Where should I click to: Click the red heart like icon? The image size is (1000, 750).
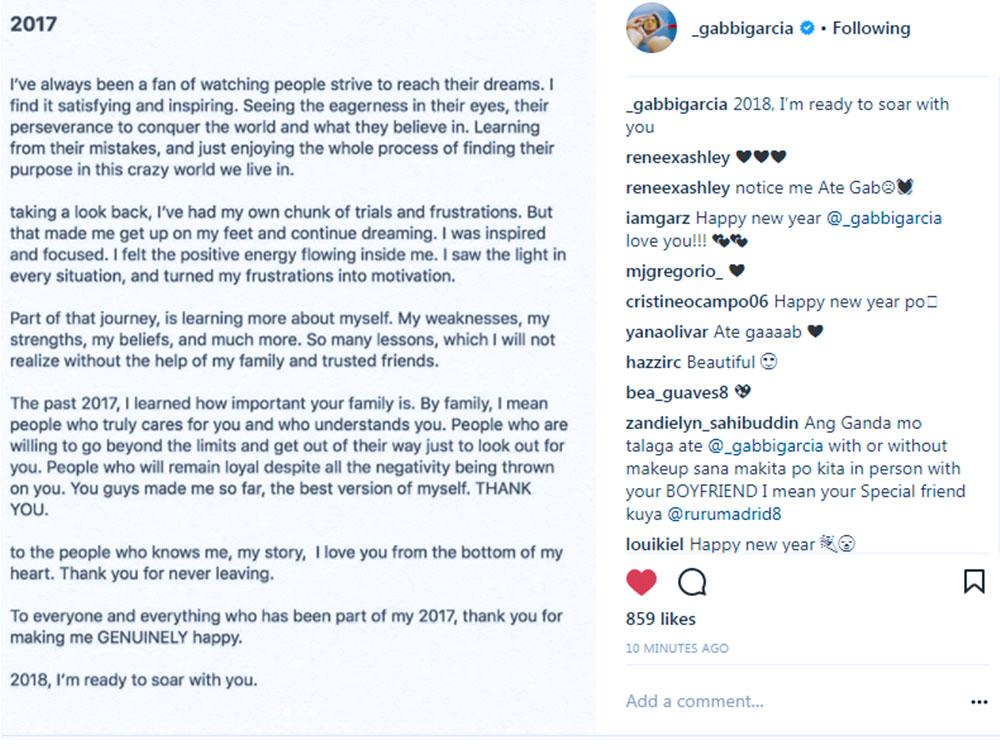click(642, 581)
